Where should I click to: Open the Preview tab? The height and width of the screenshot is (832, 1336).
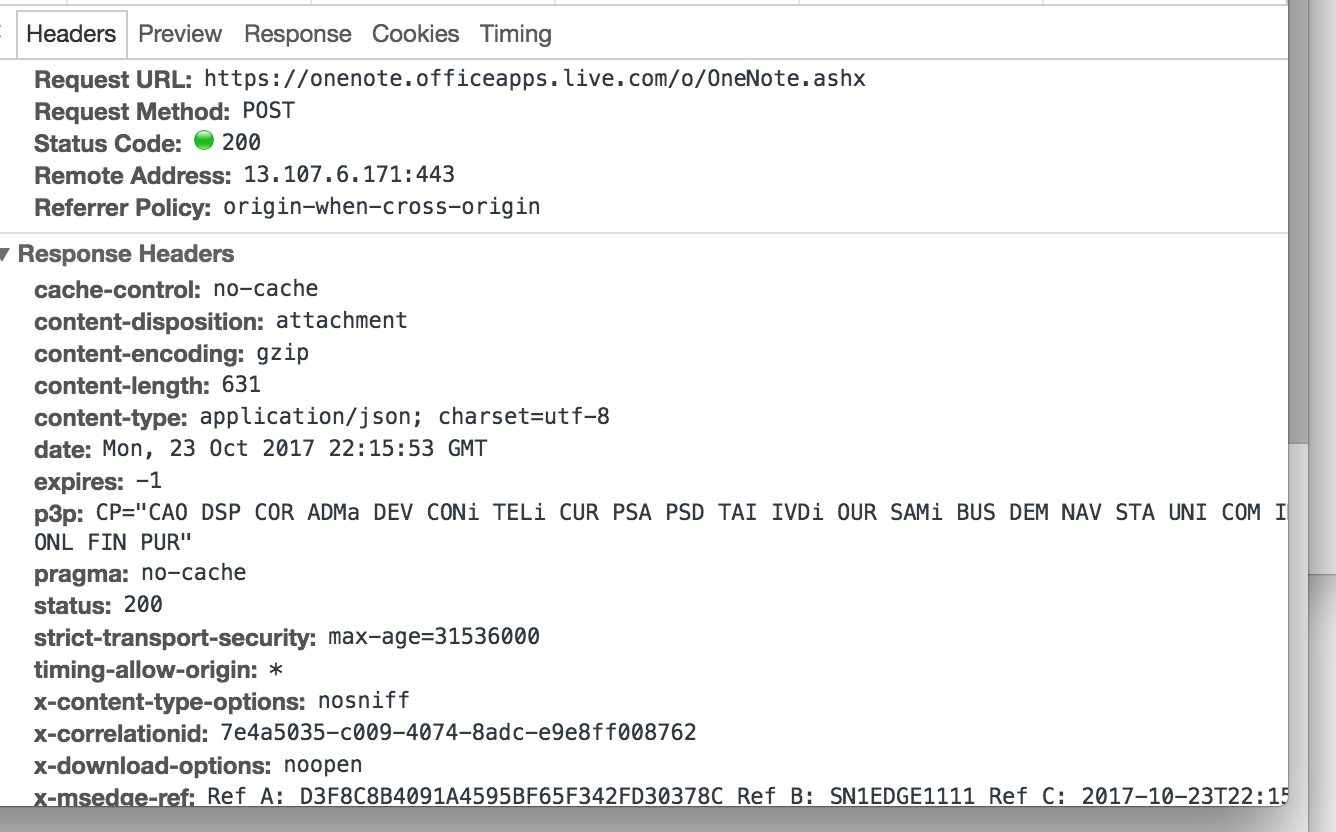point(180,34)
